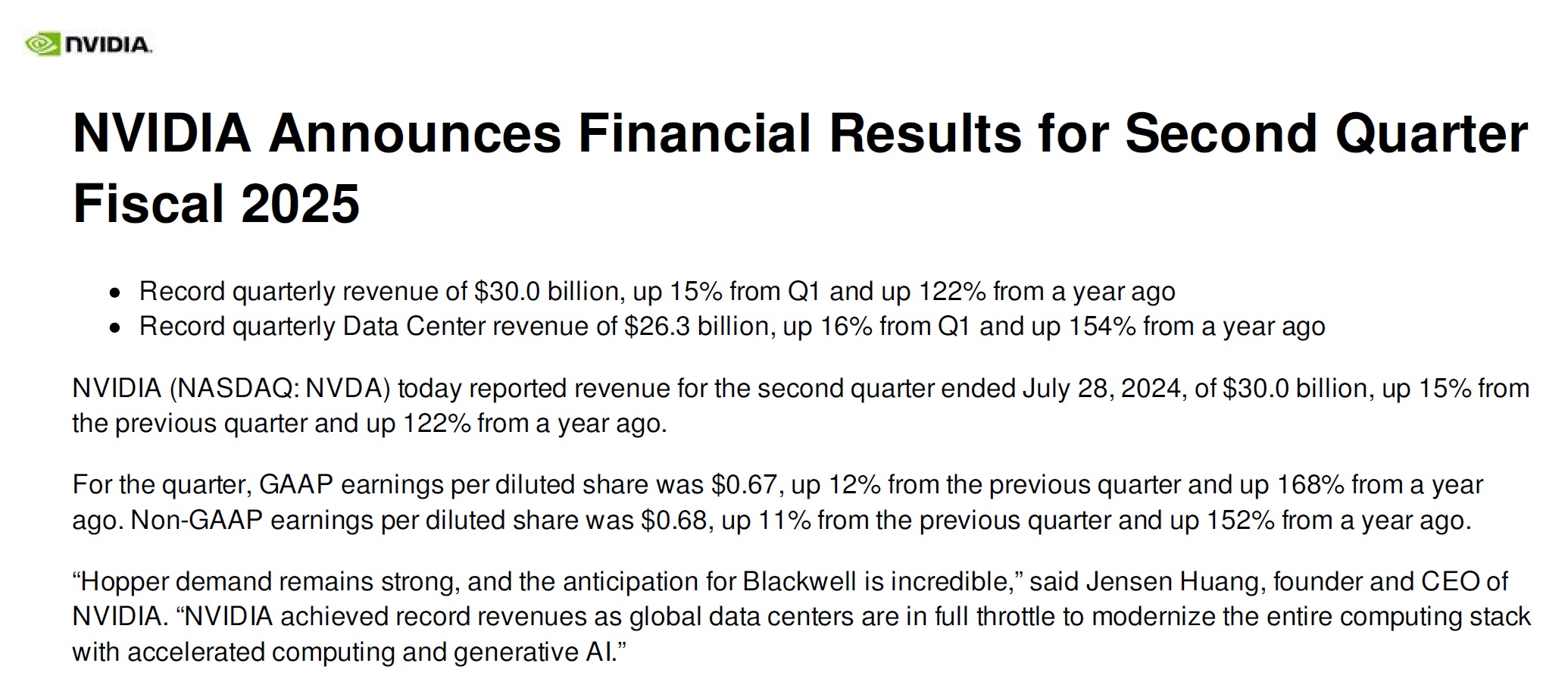
Task: Click the word "Hopper" in the quote
Action: (x=124, y=582)
